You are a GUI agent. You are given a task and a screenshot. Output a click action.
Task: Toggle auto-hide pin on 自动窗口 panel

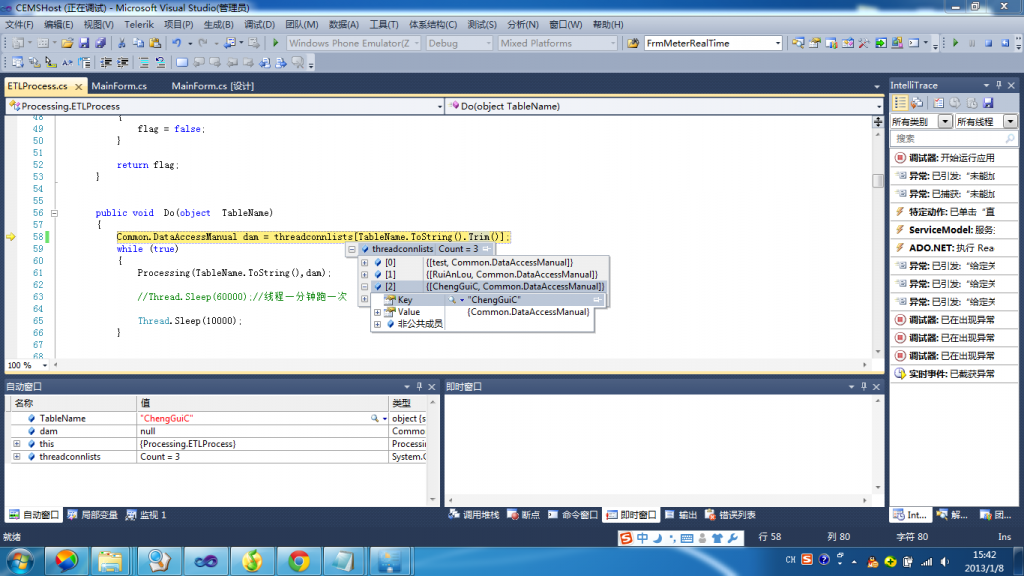(x=419, y=387)
